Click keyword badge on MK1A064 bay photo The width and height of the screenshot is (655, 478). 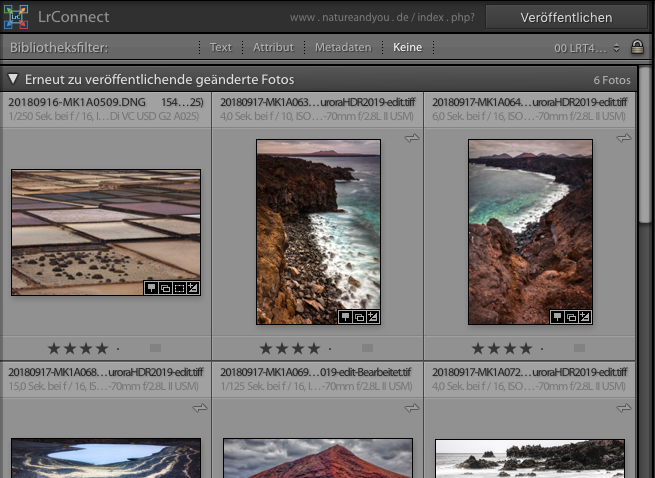click(x=557, y=317)
